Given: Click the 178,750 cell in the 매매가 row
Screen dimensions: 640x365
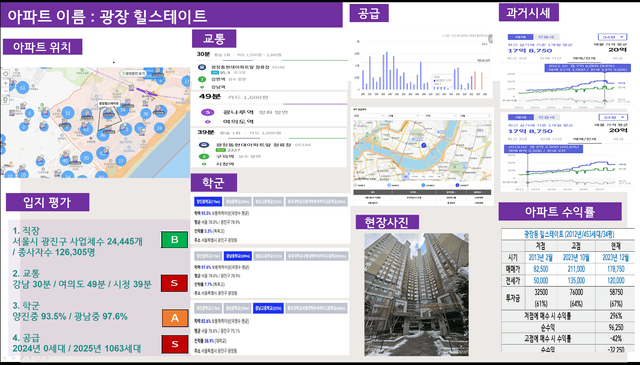Looking at the screenshot, I should (x=616, y=269).
